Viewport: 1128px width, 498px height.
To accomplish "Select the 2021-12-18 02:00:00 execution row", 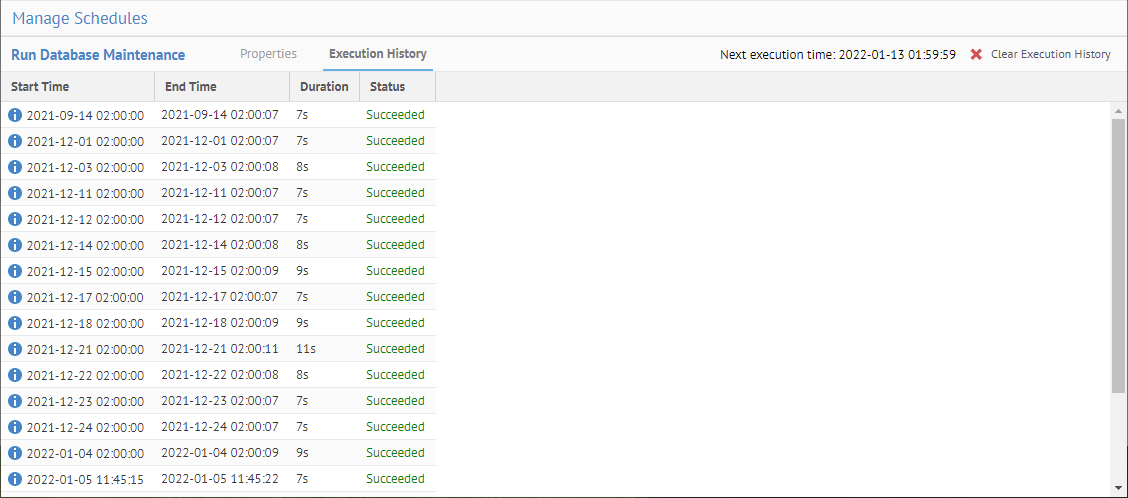I will tap(220, 323).
